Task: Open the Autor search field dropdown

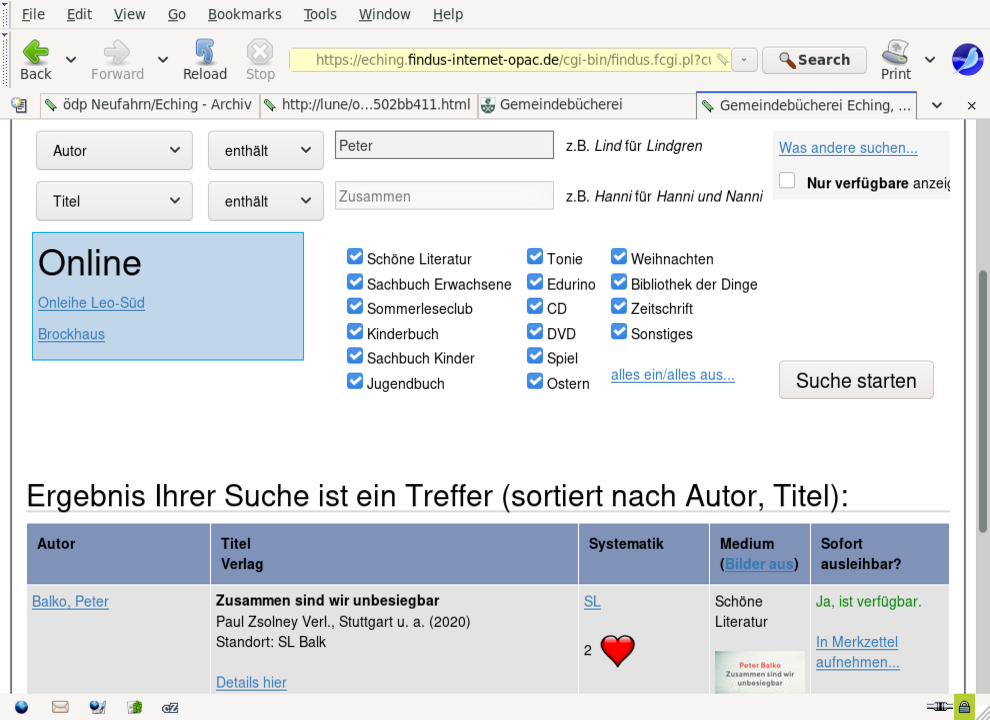Action: (x=114, y=150)
